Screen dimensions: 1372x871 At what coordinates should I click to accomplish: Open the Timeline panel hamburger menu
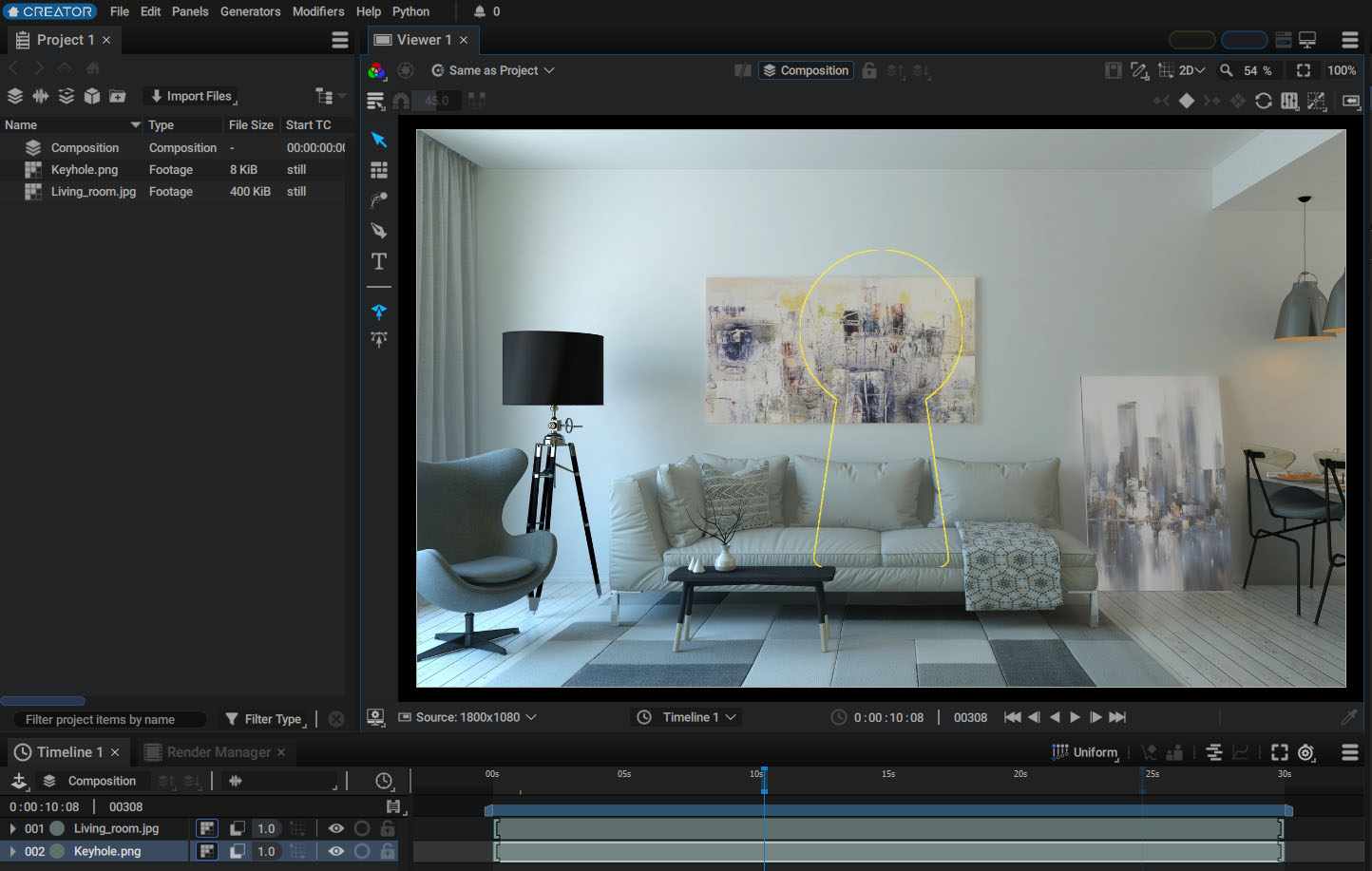(x=1350, y=752)
